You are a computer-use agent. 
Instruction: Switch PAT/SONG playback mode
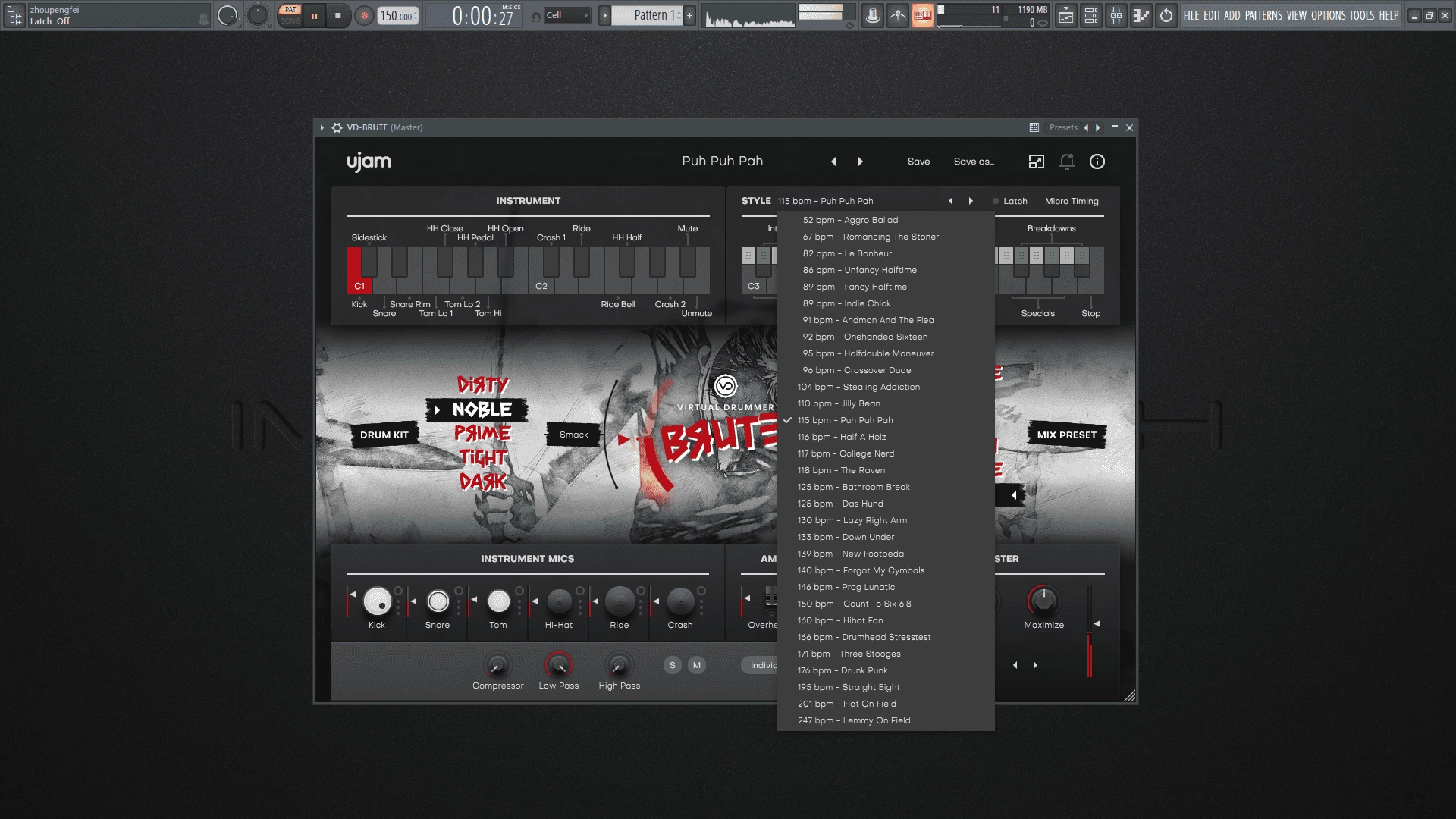coord(290,15)
